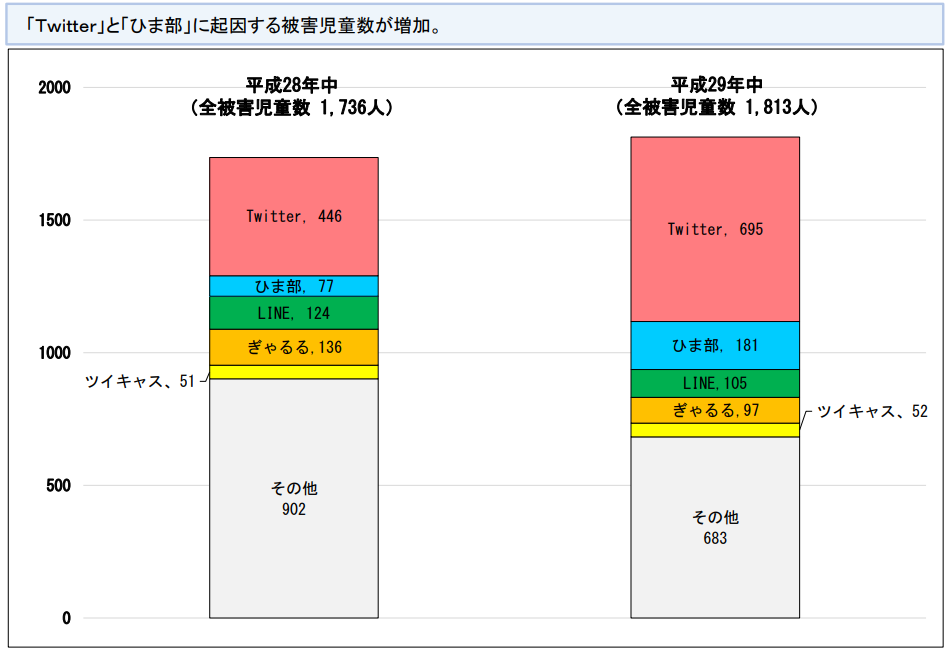This screenshot has height=655, width=950.
Task: Click the 全被害児童数 1,813人 subtitle
Action: [717, 107]
